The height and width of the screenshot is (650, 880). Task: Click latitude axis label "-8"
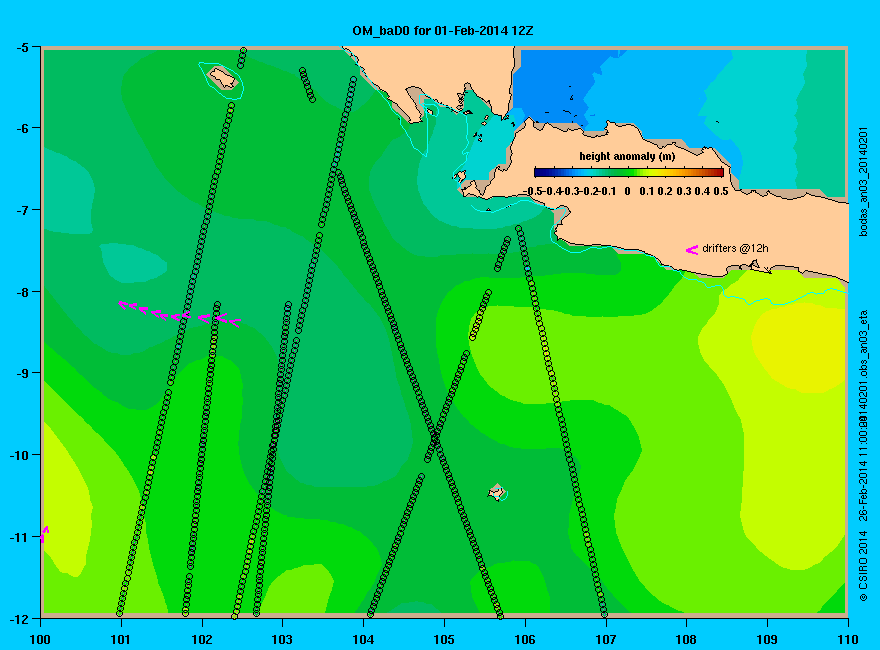click(x=21, y=292)
